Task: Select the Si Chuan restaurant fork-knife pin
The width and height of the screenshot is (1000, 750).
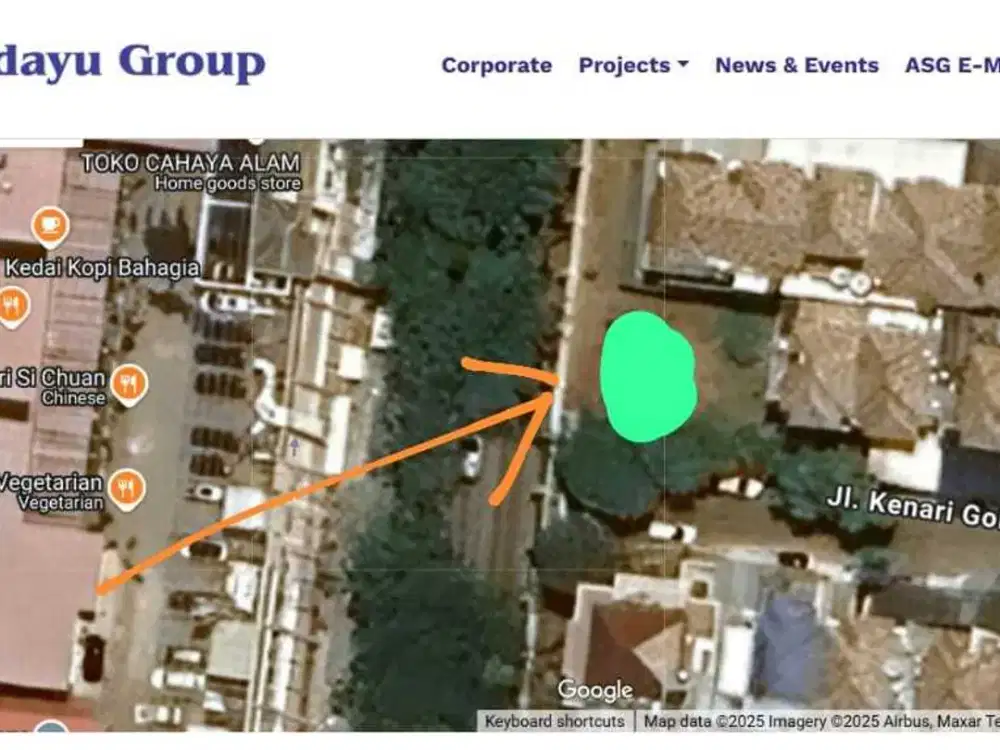Action: 129,382
